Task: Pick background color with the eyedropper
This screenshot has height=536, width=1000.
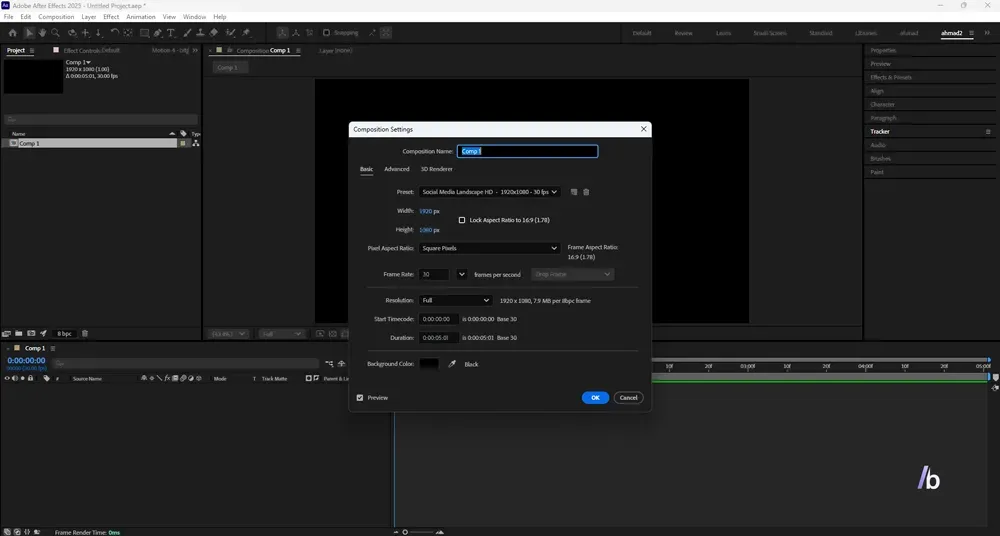Action: pyautogui.click(x=452, y=364)
